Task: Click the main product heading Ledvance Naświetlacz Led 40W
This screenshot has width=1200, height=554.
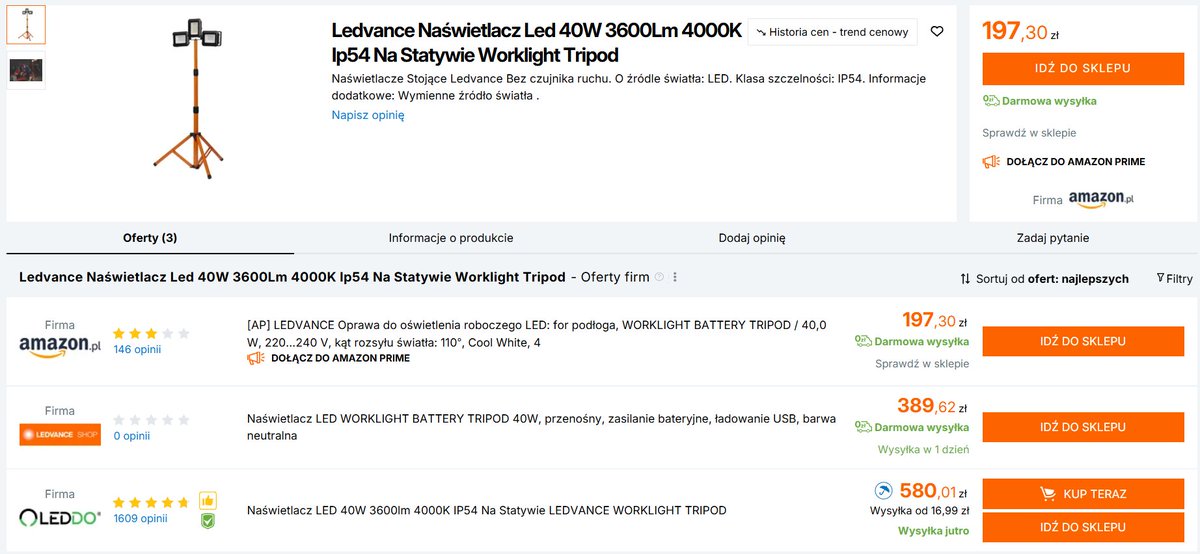Action: [537, 43]
